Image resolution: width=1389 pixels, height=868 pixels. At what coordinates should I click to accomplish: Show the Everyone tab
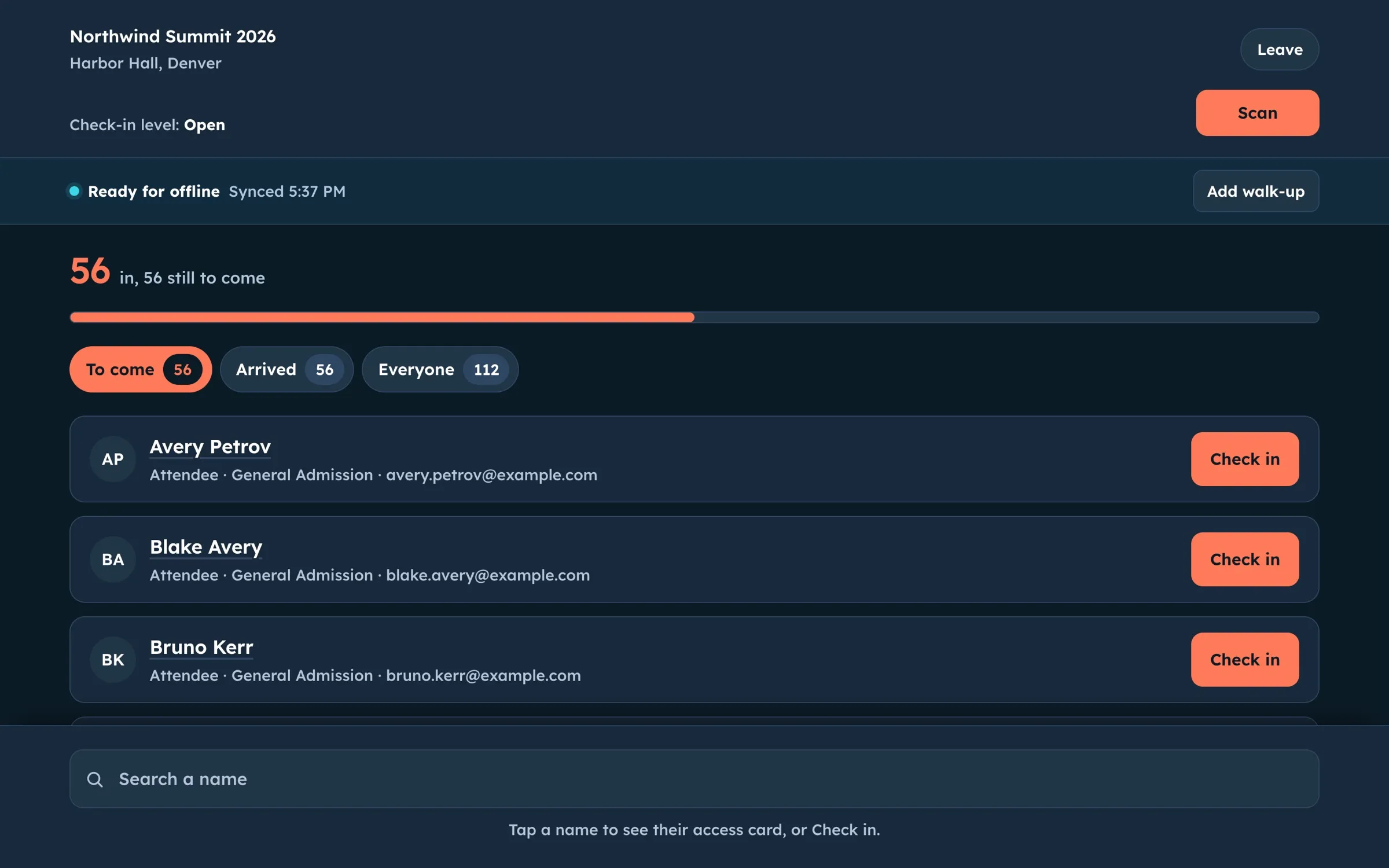coord(440,369)
